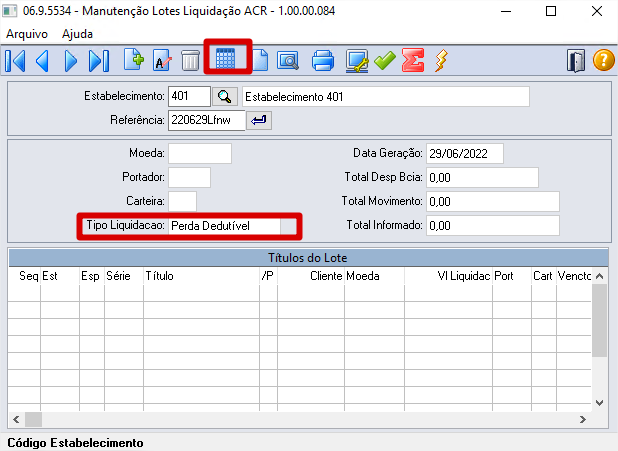
Task: Click the Vencto column header
Action: 574,276
